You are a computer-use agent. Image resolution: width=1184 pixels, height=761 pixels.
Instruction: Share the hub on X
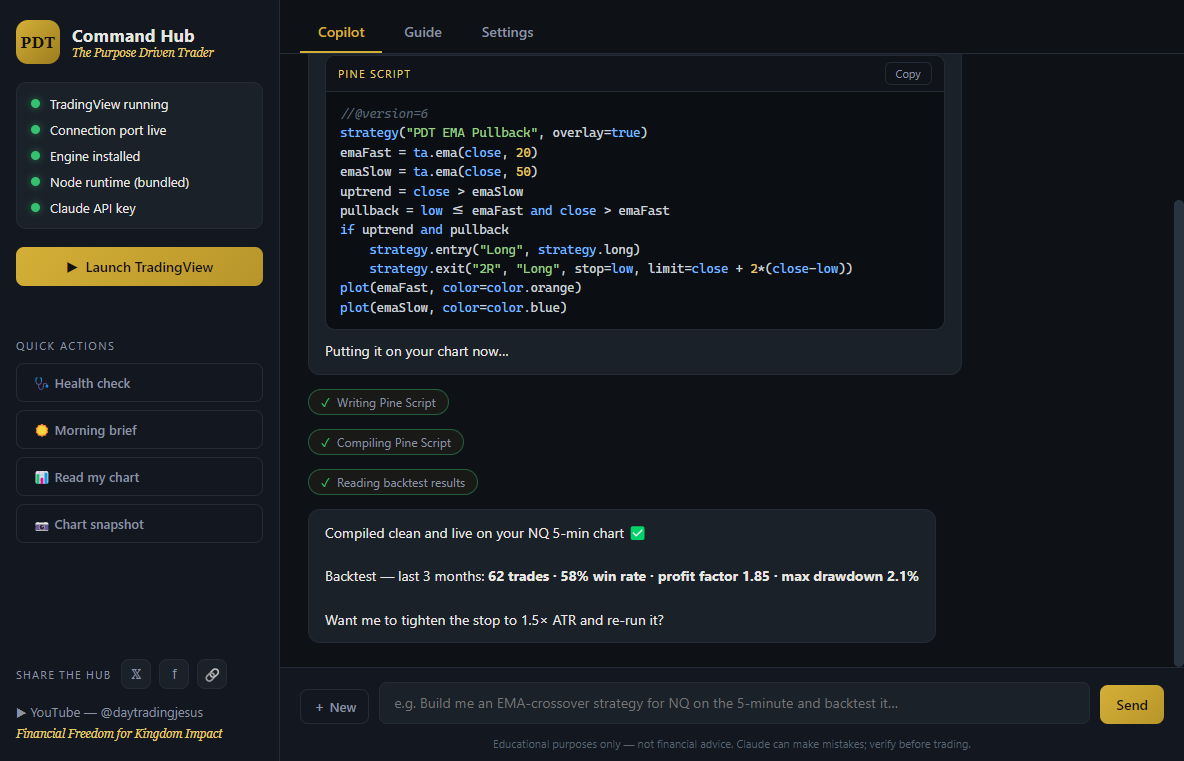136,674
